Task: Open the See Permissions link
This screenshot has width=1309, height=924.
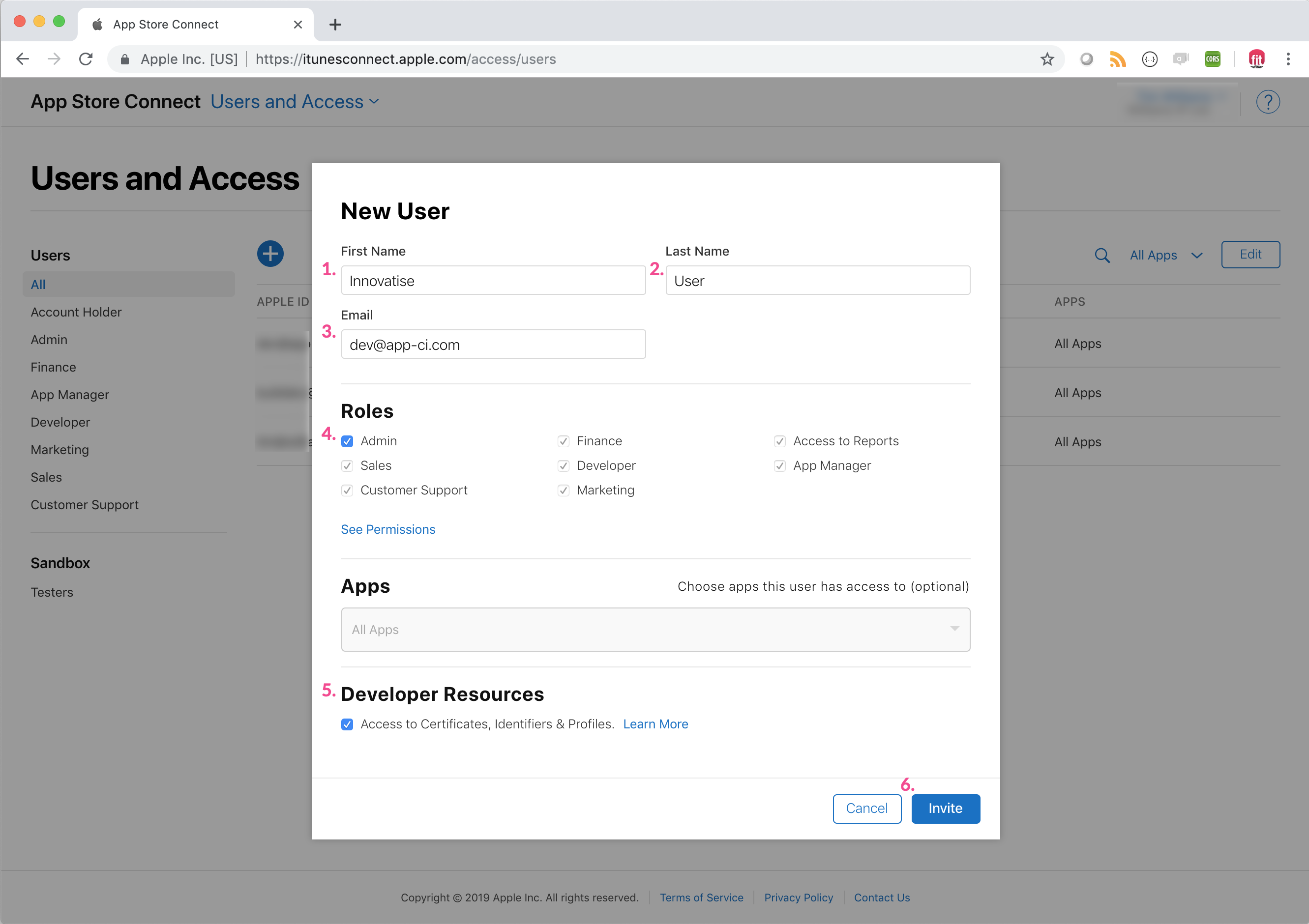Action: click(x=388, y=529)
